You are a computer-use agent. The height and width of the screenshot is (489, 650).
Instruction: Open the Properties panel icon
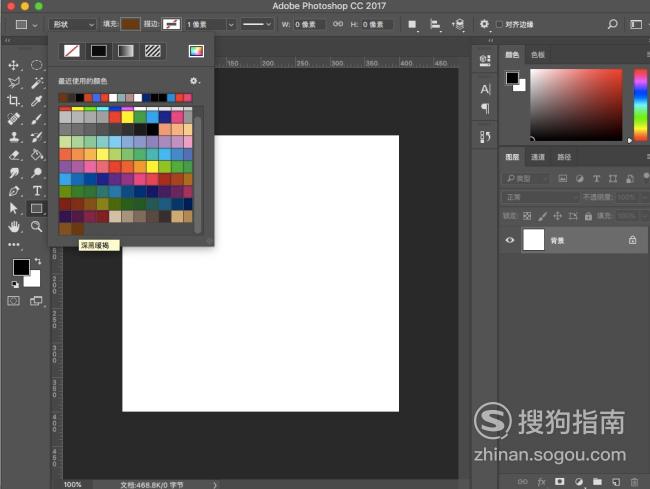(x=485, y=61)
